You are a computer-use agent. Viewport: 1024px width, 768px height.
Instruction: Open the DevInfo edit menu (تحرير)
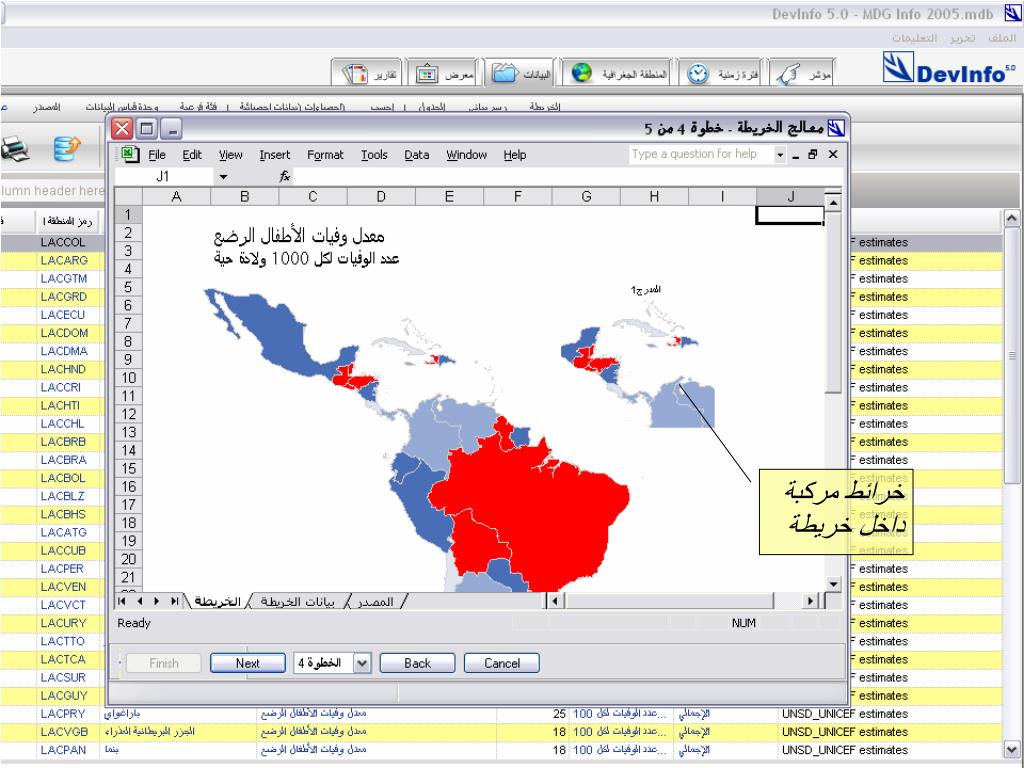(963, 38)
